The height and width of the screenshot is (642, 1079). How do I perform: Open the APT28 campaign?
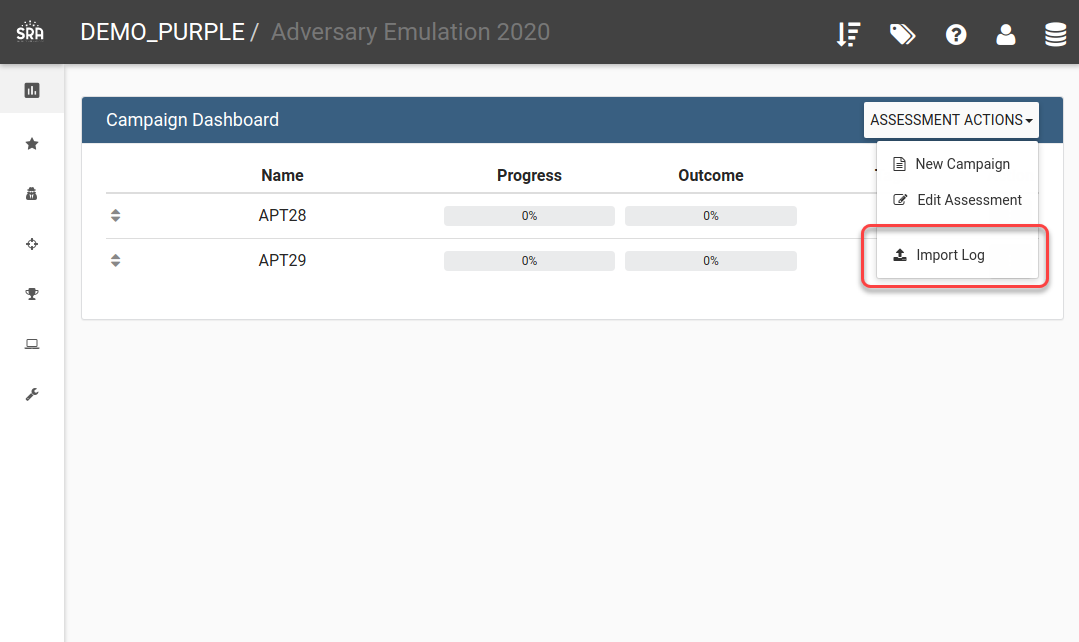[282, 215]
